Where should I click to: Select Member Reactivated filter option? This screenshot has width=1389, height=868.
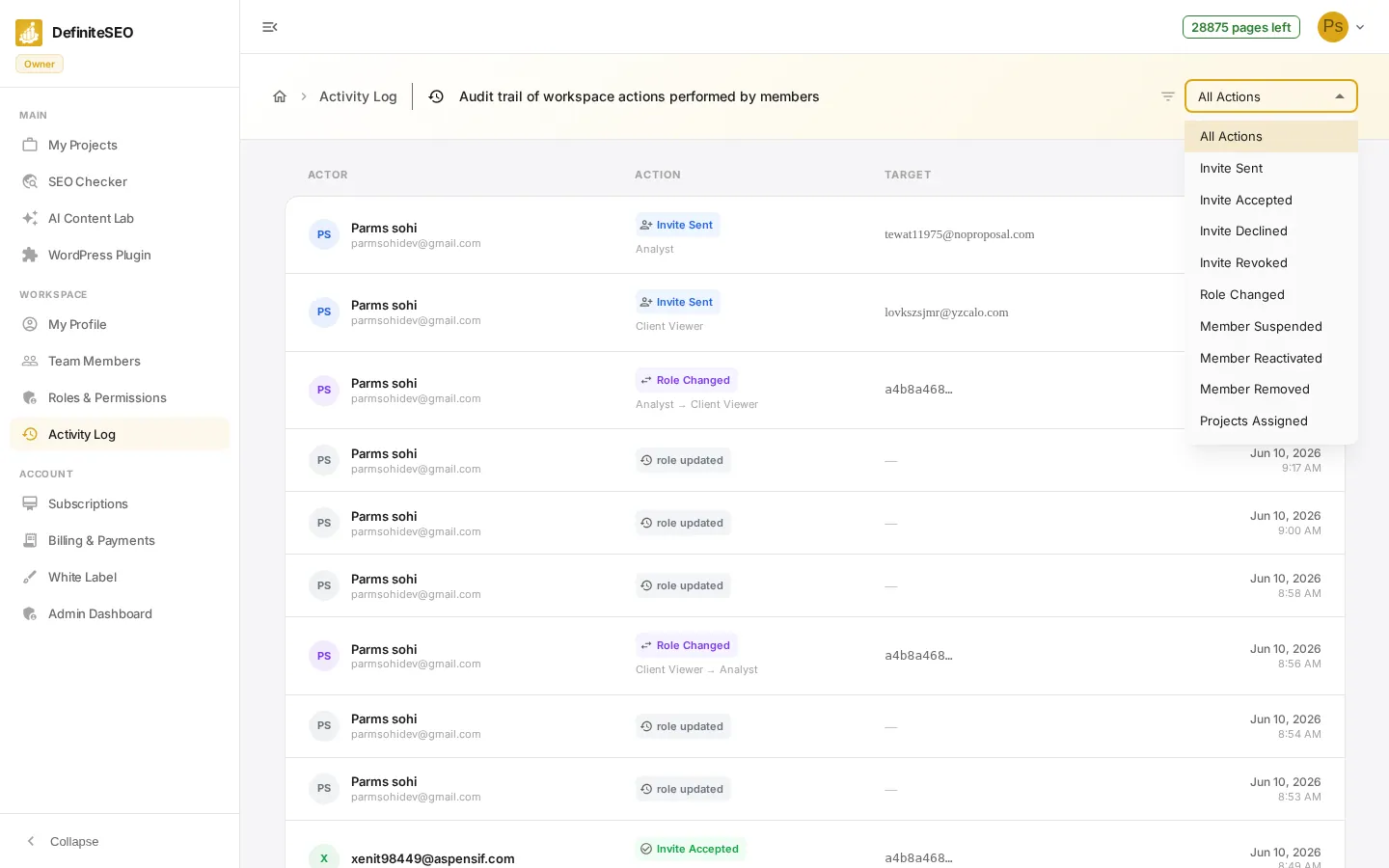1271,358
